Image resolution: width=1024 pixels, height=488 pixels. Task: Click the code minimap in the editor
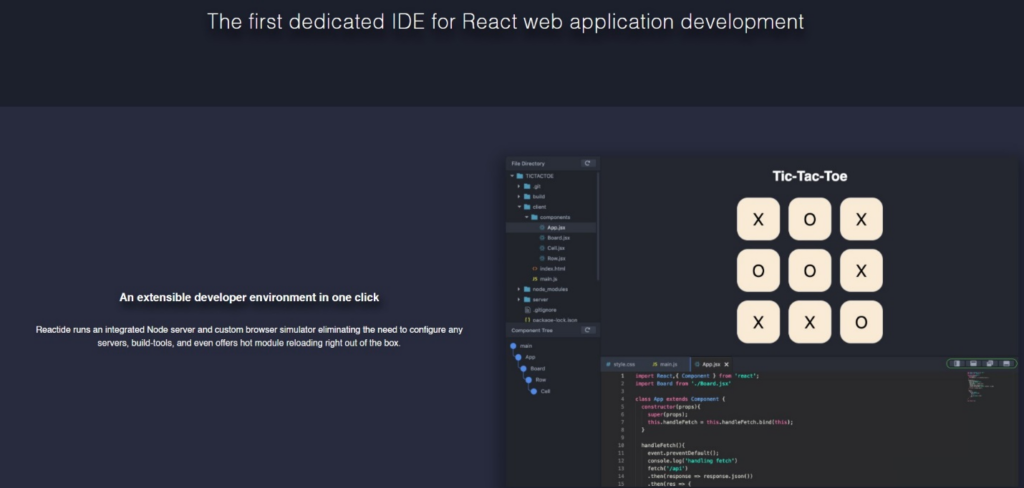[981, 385]
